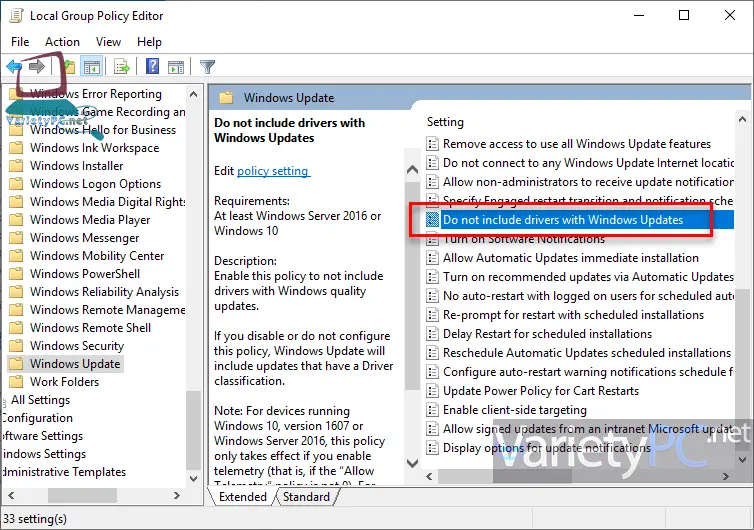Click icon beside Enable client-side targeting
The image size is (754, 530).
[433, 410]
